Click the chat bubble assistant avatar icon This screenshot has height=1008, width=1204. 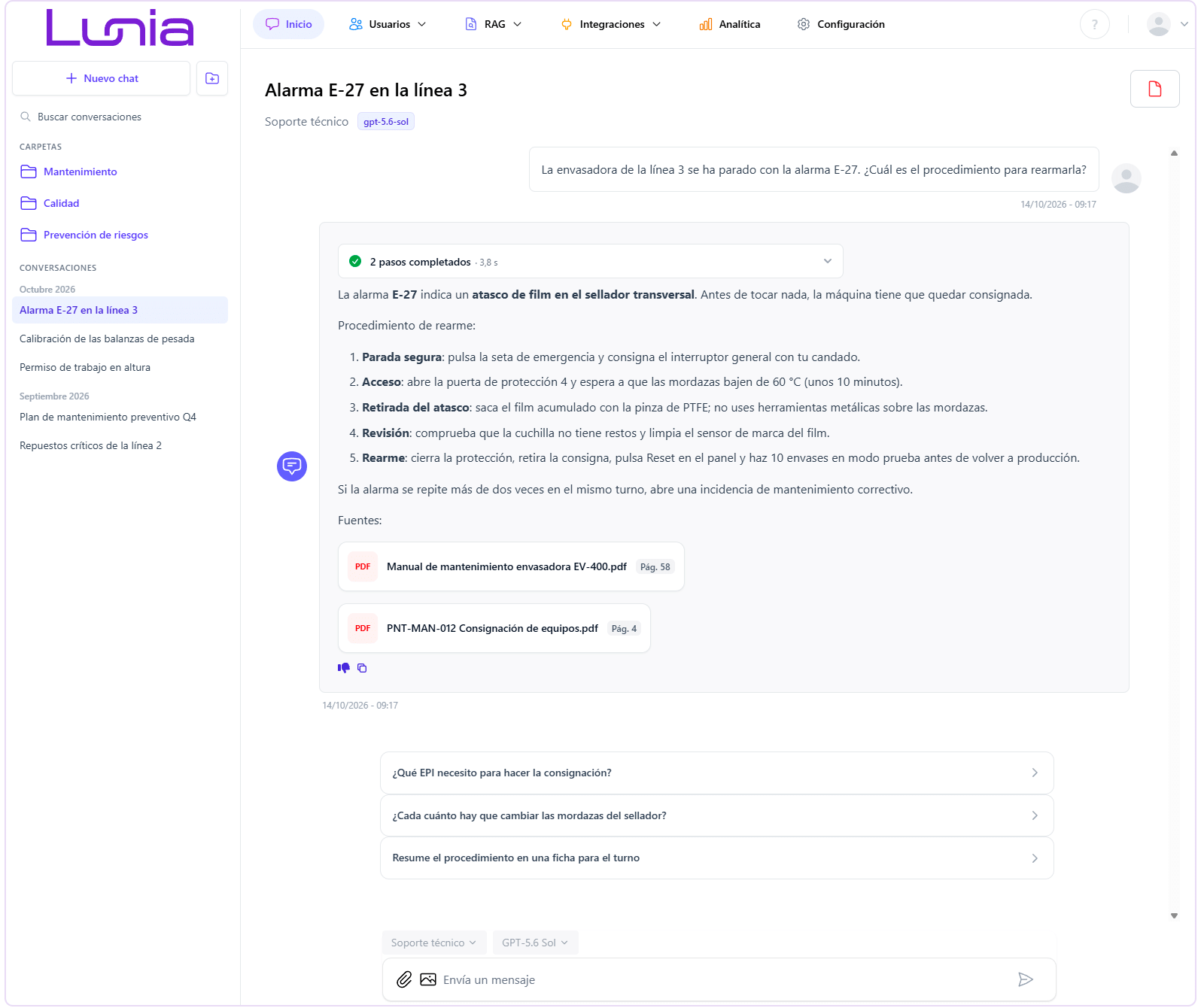(x=292, y=466)
